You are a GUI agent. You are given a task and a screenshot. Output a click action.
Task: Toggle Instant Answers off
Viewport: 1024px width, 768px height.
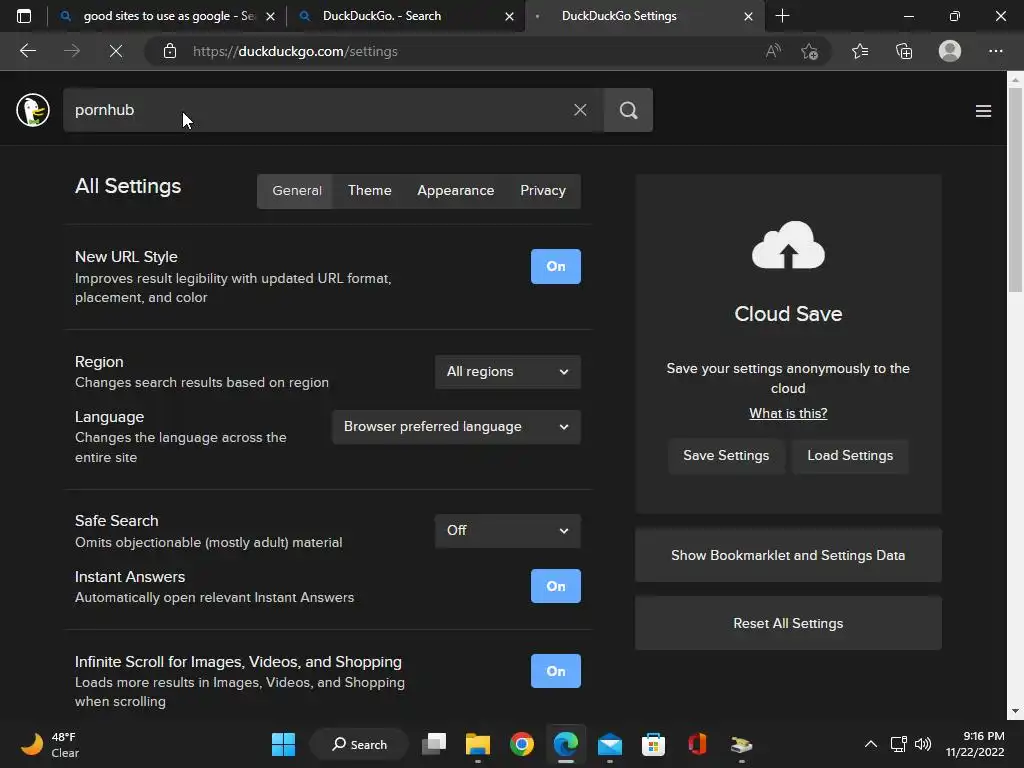(556, 586)
